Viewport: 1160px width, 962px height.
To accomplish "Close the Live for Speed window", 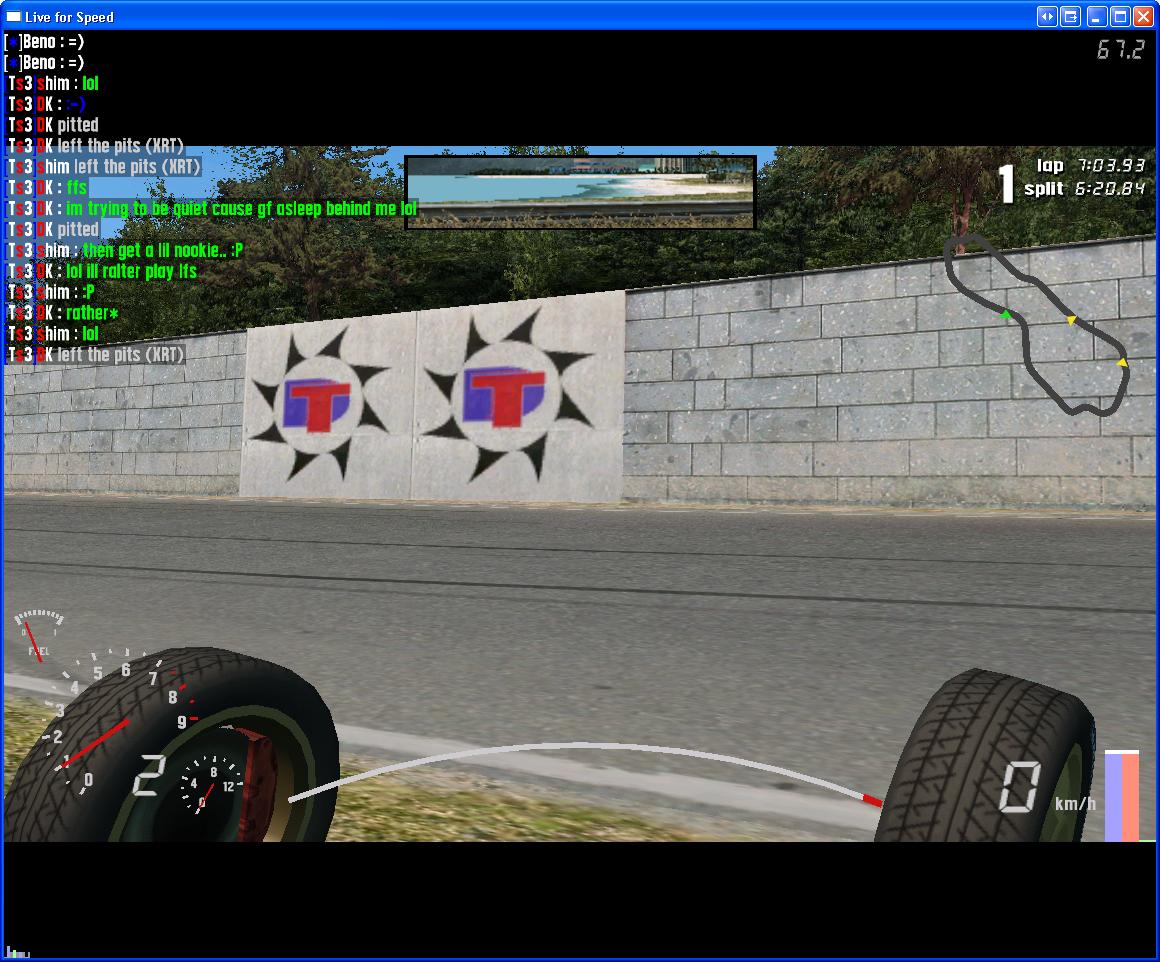I will click(1144, 16).
